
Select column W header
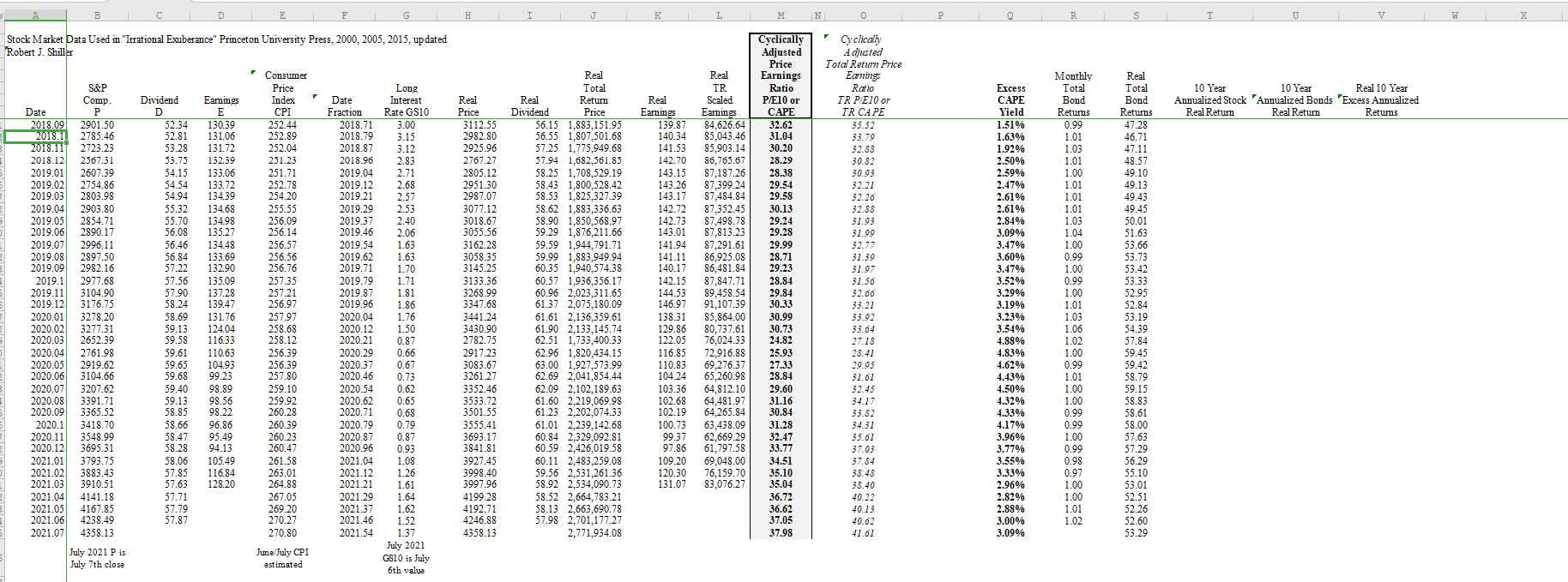pyautogui.click(x=1456, y=15)
